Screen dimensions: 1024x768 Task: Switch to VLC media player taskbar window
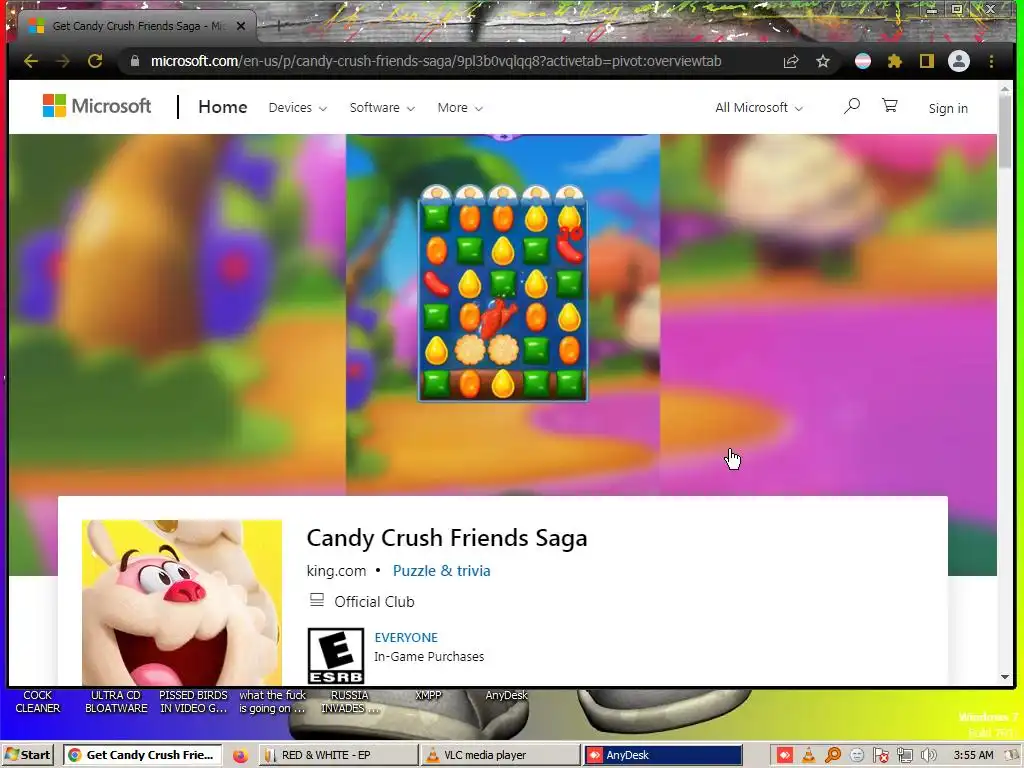click(x=500, y=756)
